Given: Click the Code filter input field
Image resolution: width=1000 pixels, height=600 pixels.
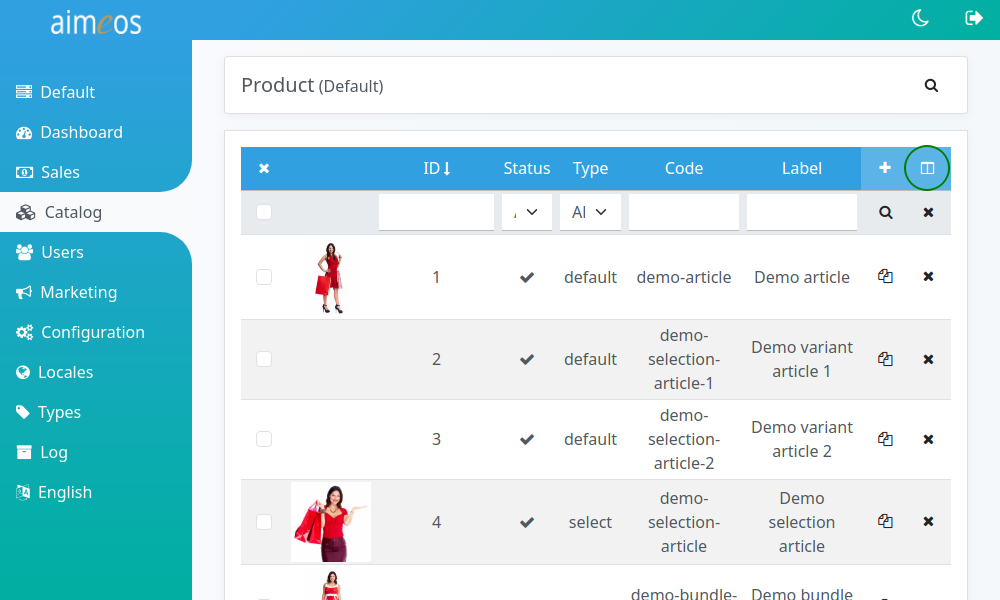Looking at the screenshot, I should [684, 212].
